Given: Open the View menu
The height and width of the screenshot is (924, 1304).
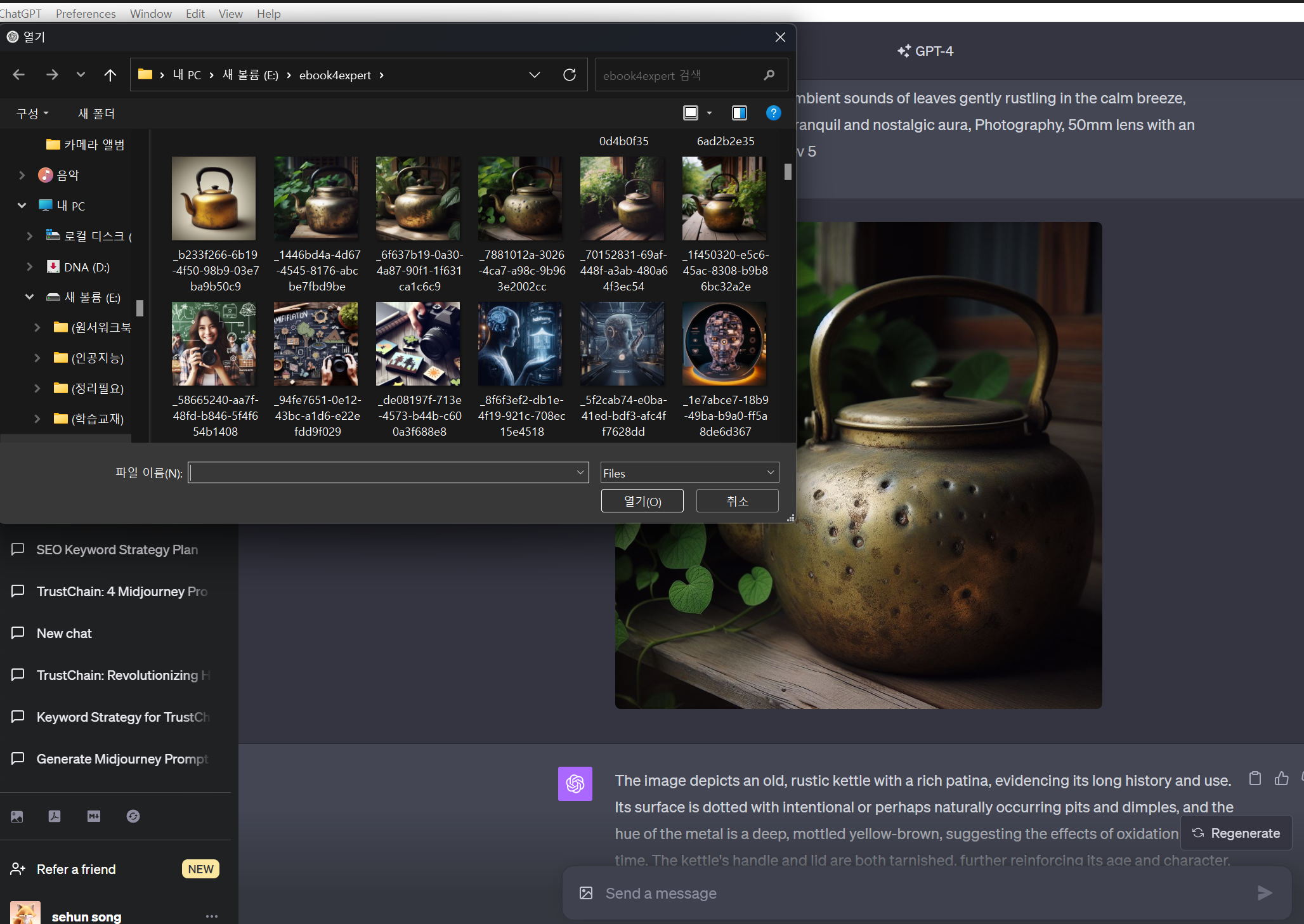Looking at the screenshot, I should click(230, 13).
